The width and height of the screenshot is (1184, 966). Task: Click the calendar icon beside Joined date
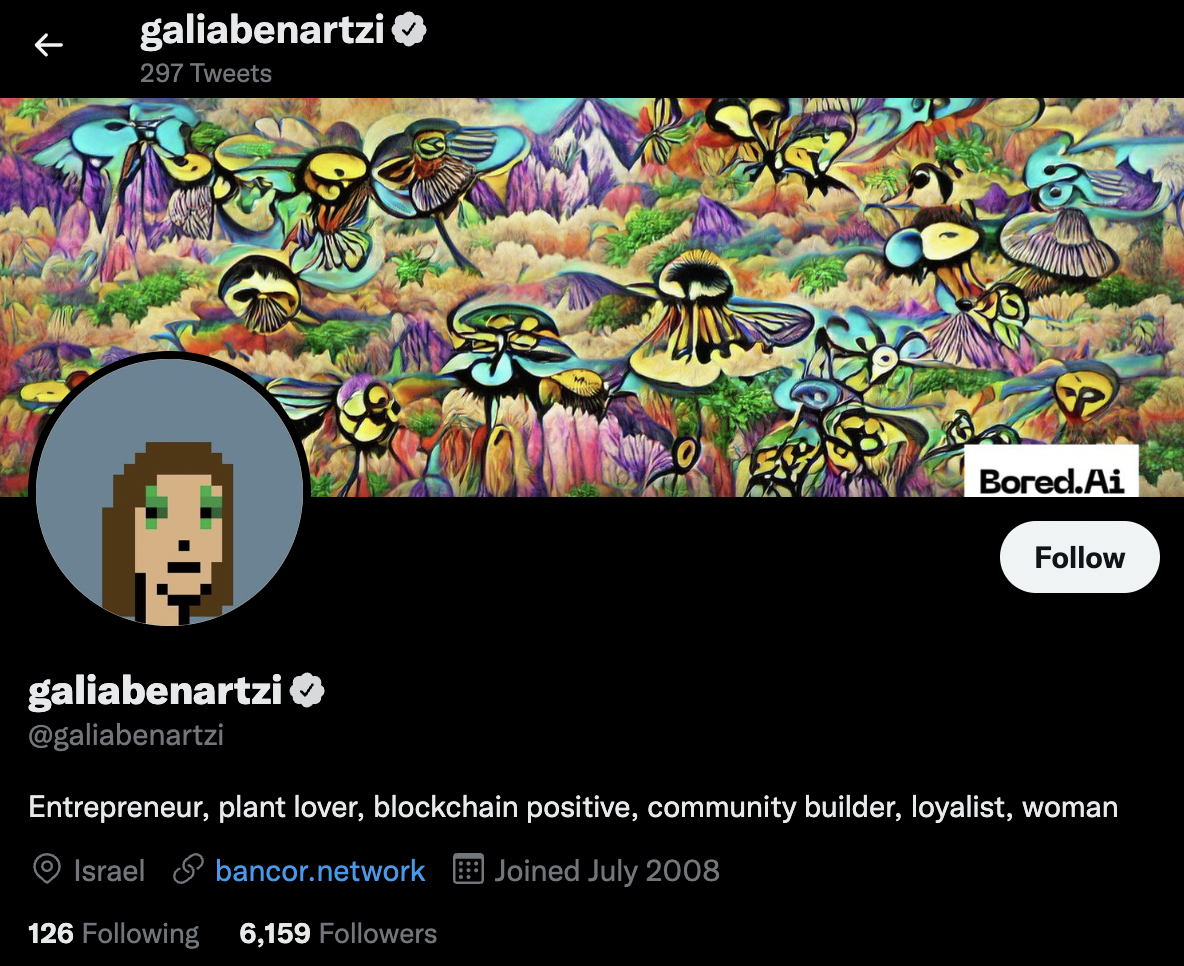467,869
